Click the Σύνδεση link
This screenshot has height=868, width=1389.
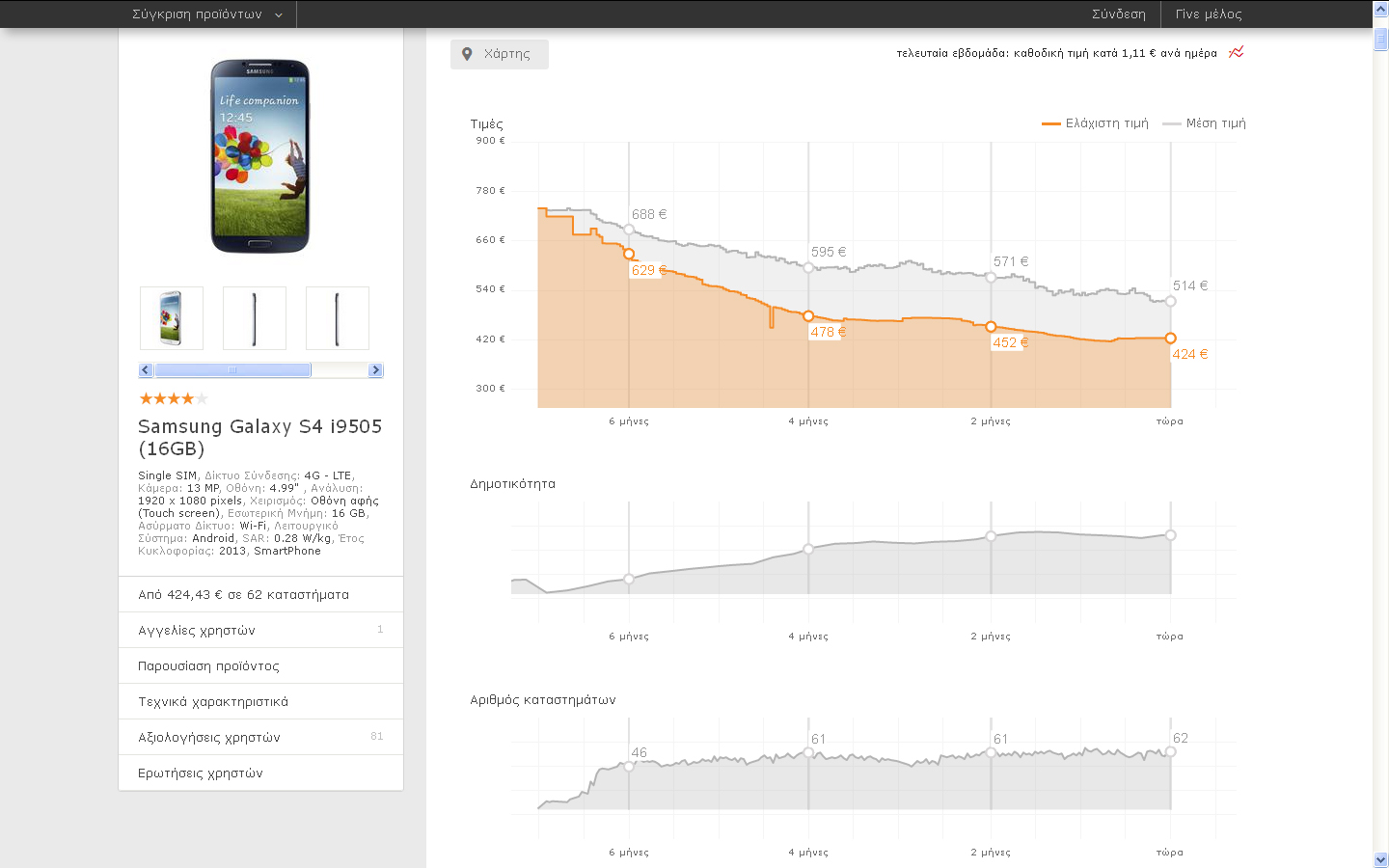click(x=1119, y=14)
